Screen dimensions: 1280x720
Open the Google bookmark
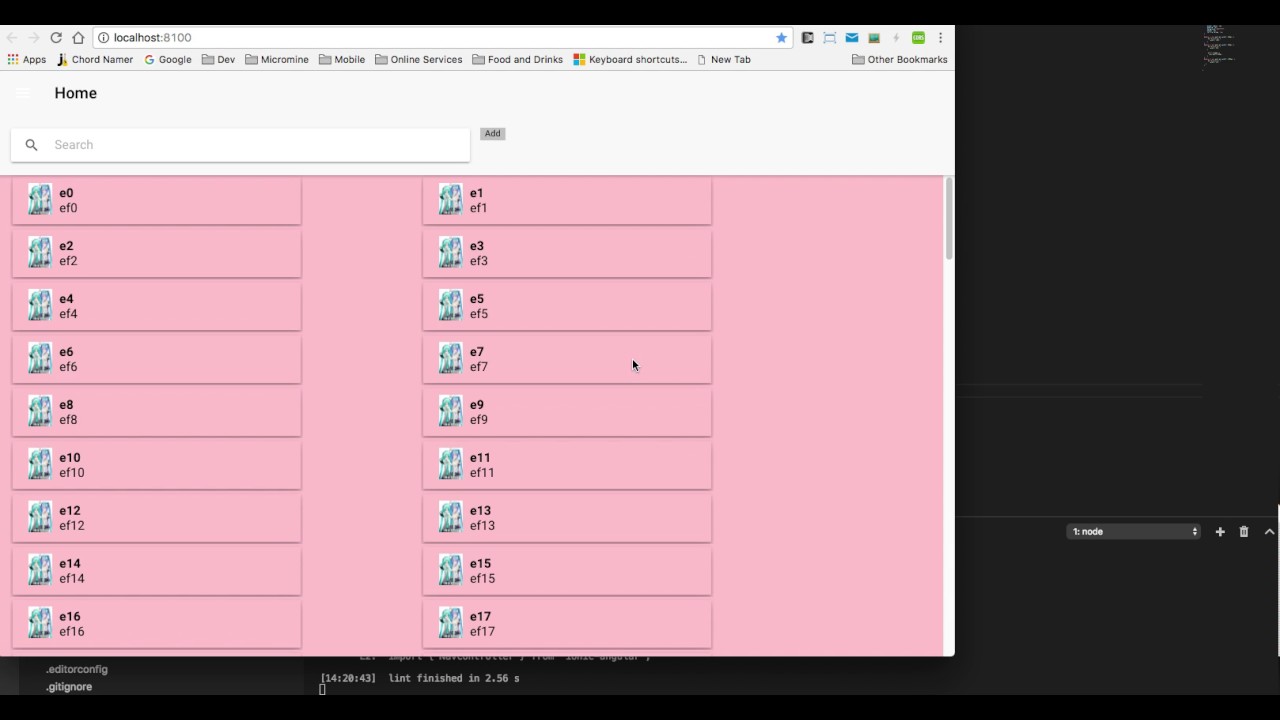pyautogui.click(x=168, y=60)
